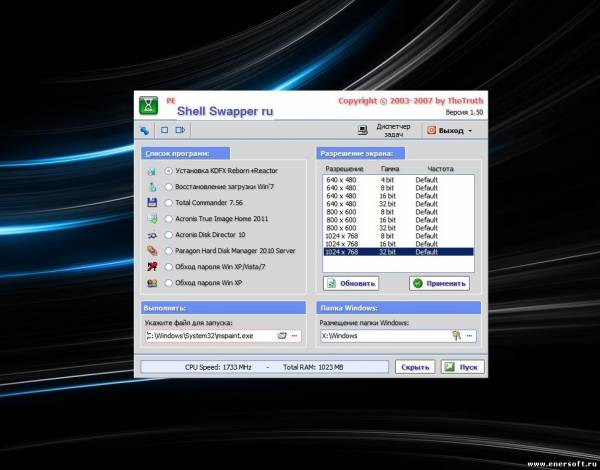Click the Обновить button
This screenshot has width=600, height=470.
pos(351,284)
